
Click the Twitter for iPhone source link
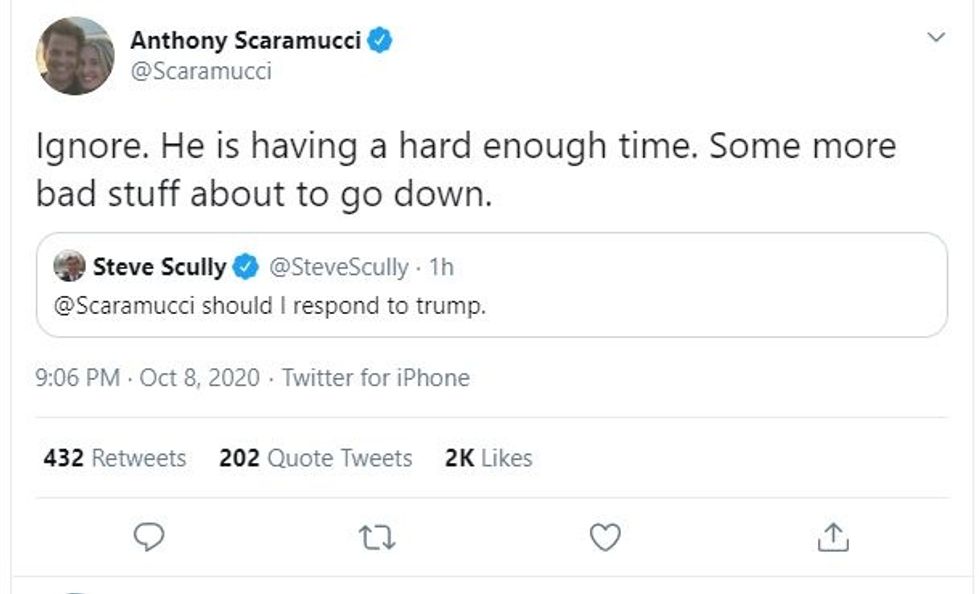tap(375, 378)
